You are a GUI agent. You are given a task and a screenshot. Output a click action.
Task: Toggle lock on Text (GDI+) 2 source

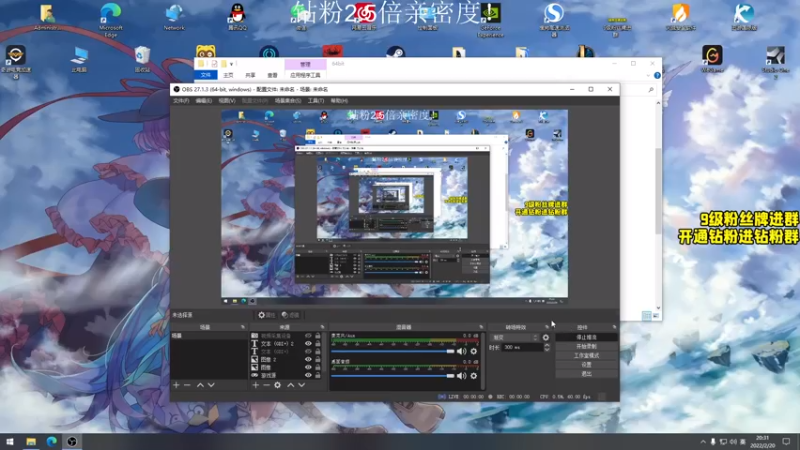(x=318, y=344)
